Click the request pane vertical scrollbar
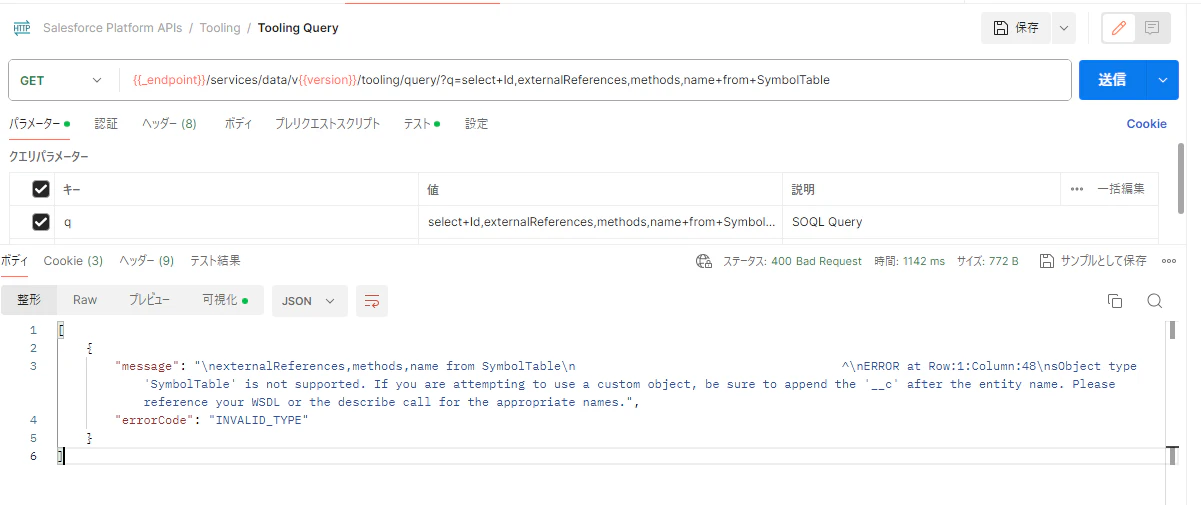 [1181, 180]
